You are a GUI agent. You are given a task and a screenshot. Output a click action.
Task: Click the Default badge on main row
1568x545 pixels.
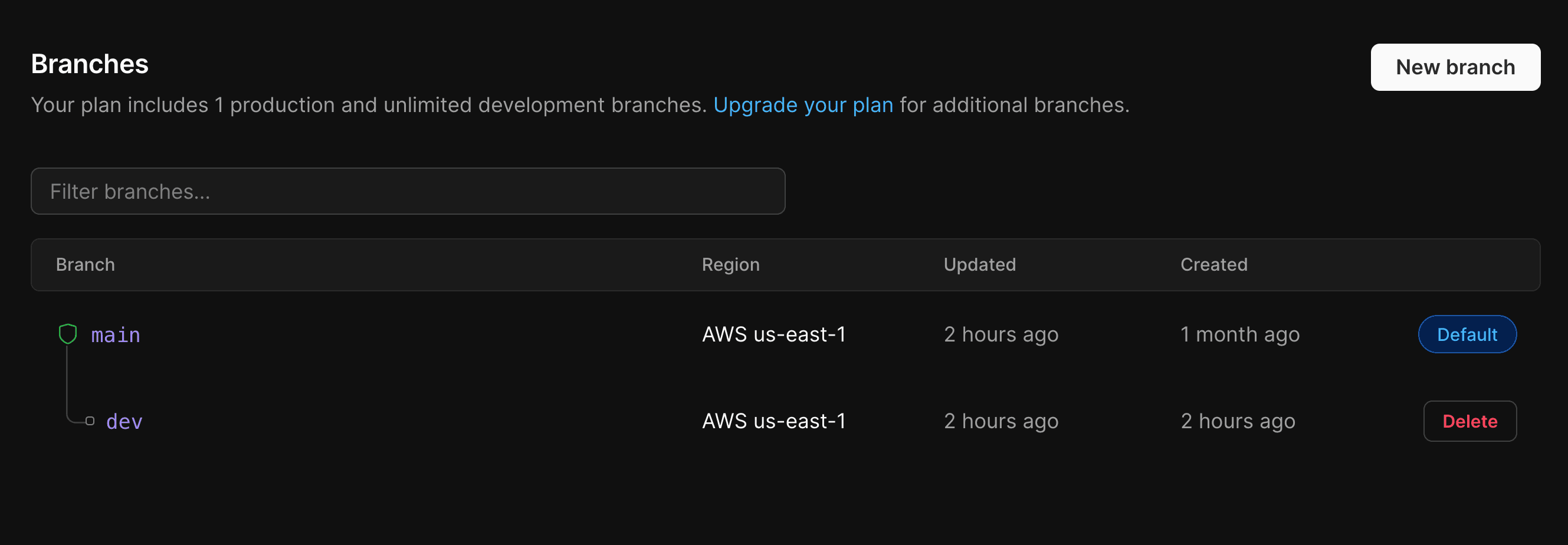[x=1467, y=334]
